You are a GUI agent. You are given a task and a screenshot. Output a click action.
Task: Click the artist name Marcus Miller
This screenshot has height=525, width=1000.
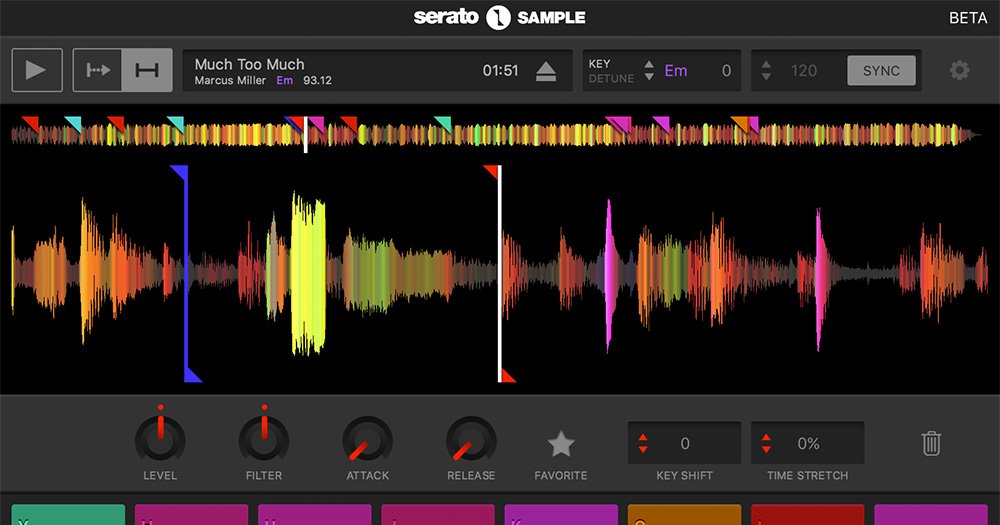tap(230, 80)
